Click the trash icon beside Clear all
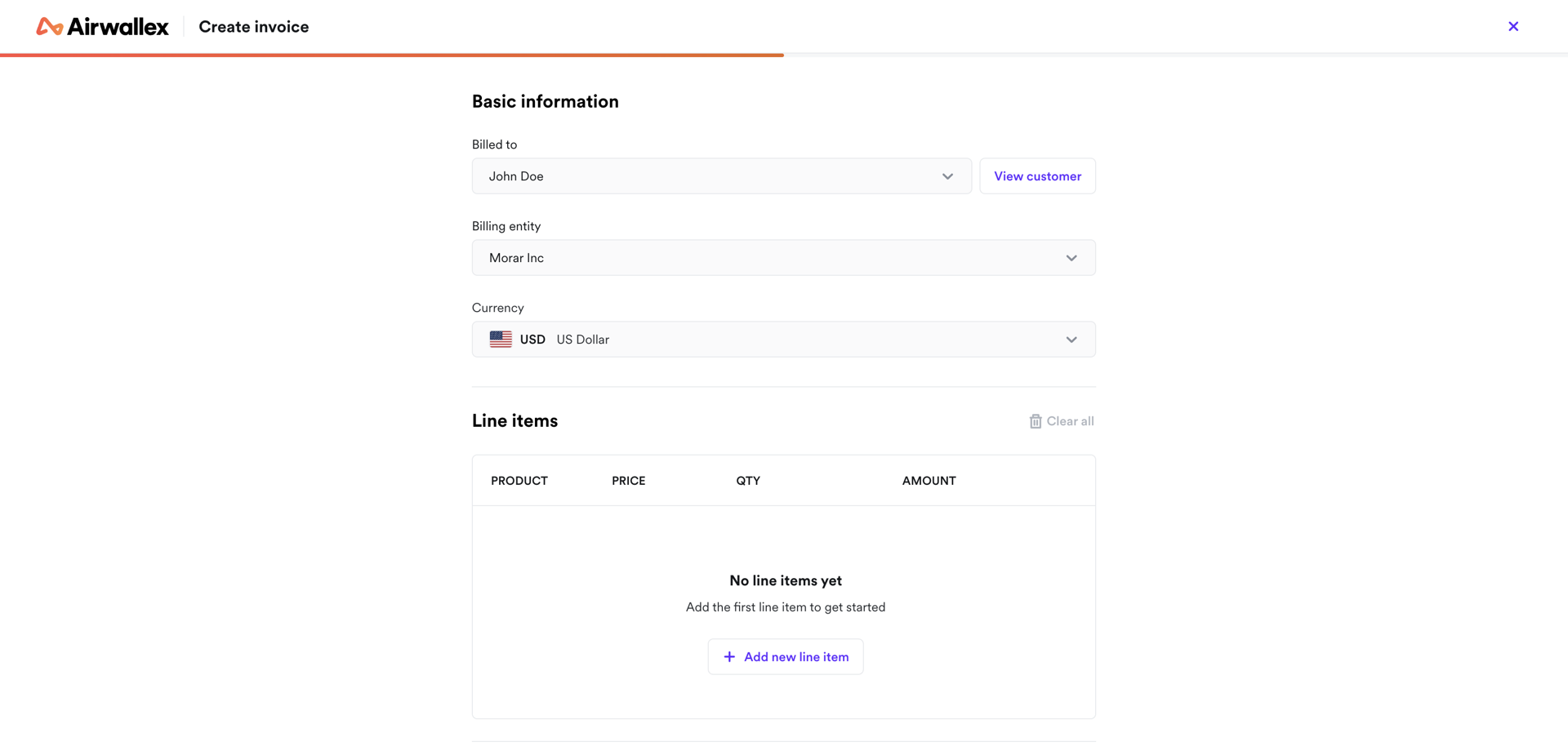Image resolution: width=1568 pixels, height=751 pixels. tap(1035, 420)
